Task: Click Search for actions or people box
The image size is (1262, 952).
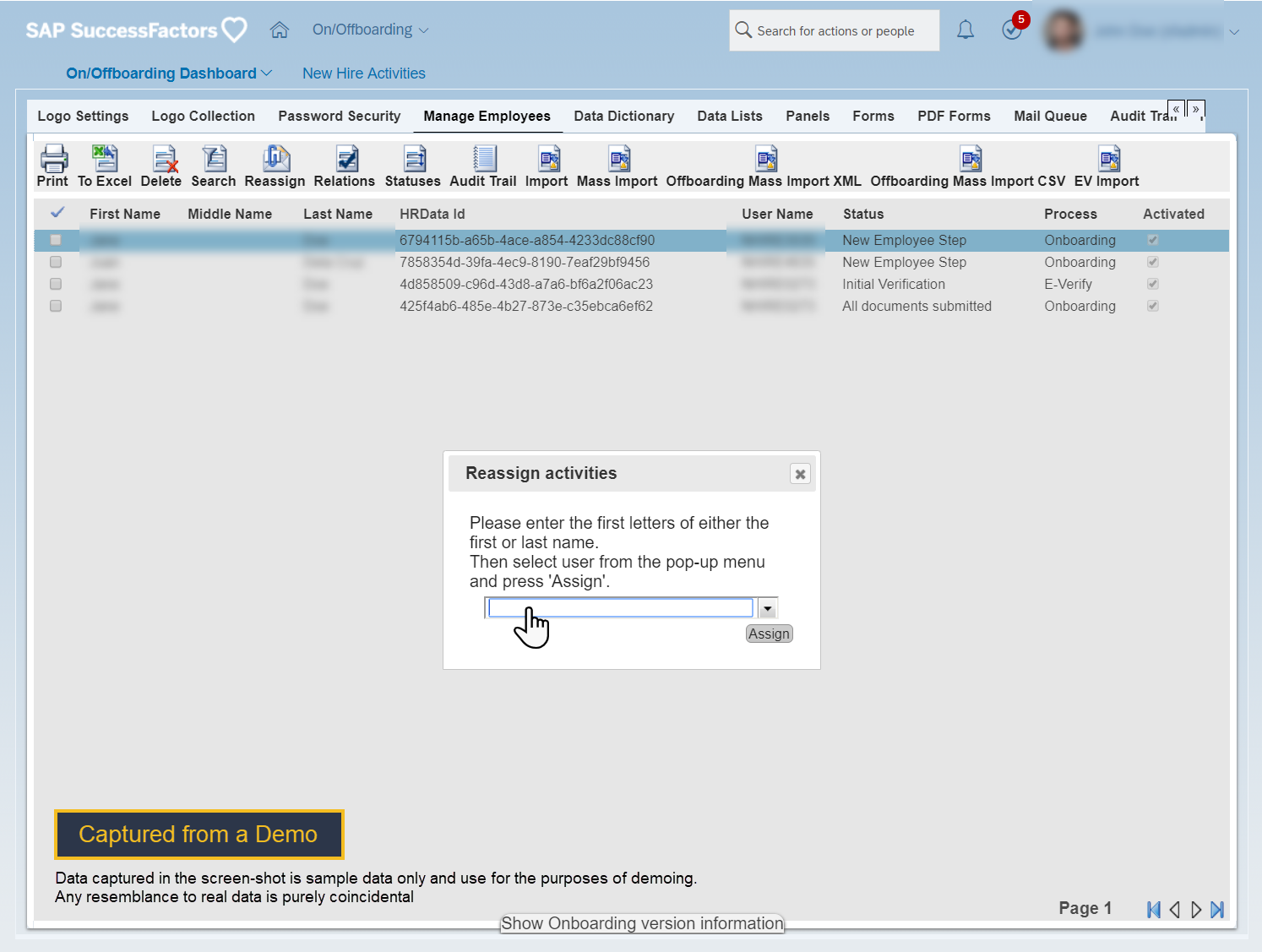Action: 835,30
